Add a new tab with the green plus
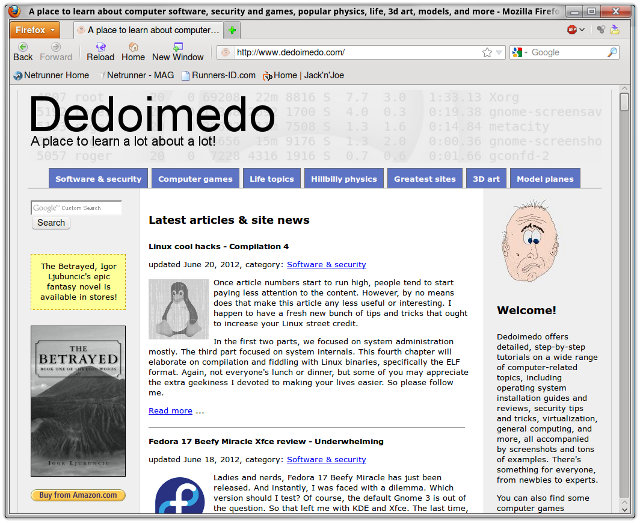Screen dimensions: 640x523 232,30
